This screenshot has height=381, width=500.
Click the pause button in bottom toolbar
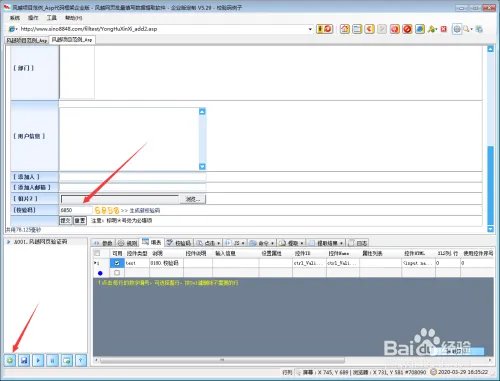pos(53,360)
